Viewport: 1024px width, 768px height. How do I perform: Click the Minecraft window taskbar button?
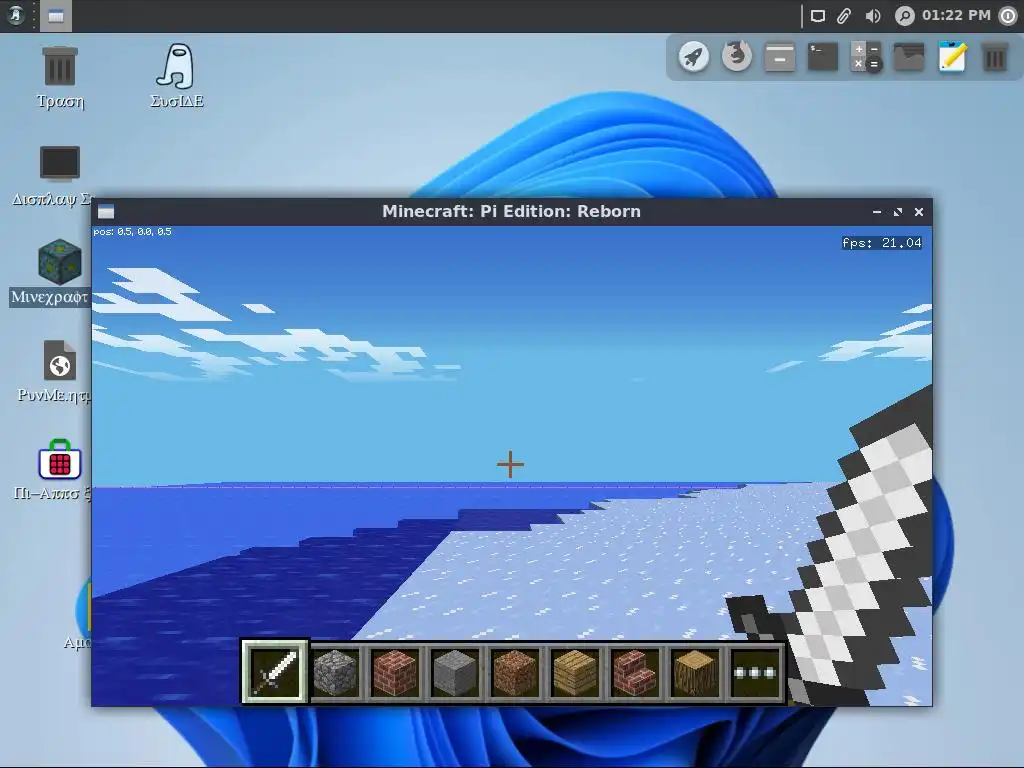pos(56,16)
